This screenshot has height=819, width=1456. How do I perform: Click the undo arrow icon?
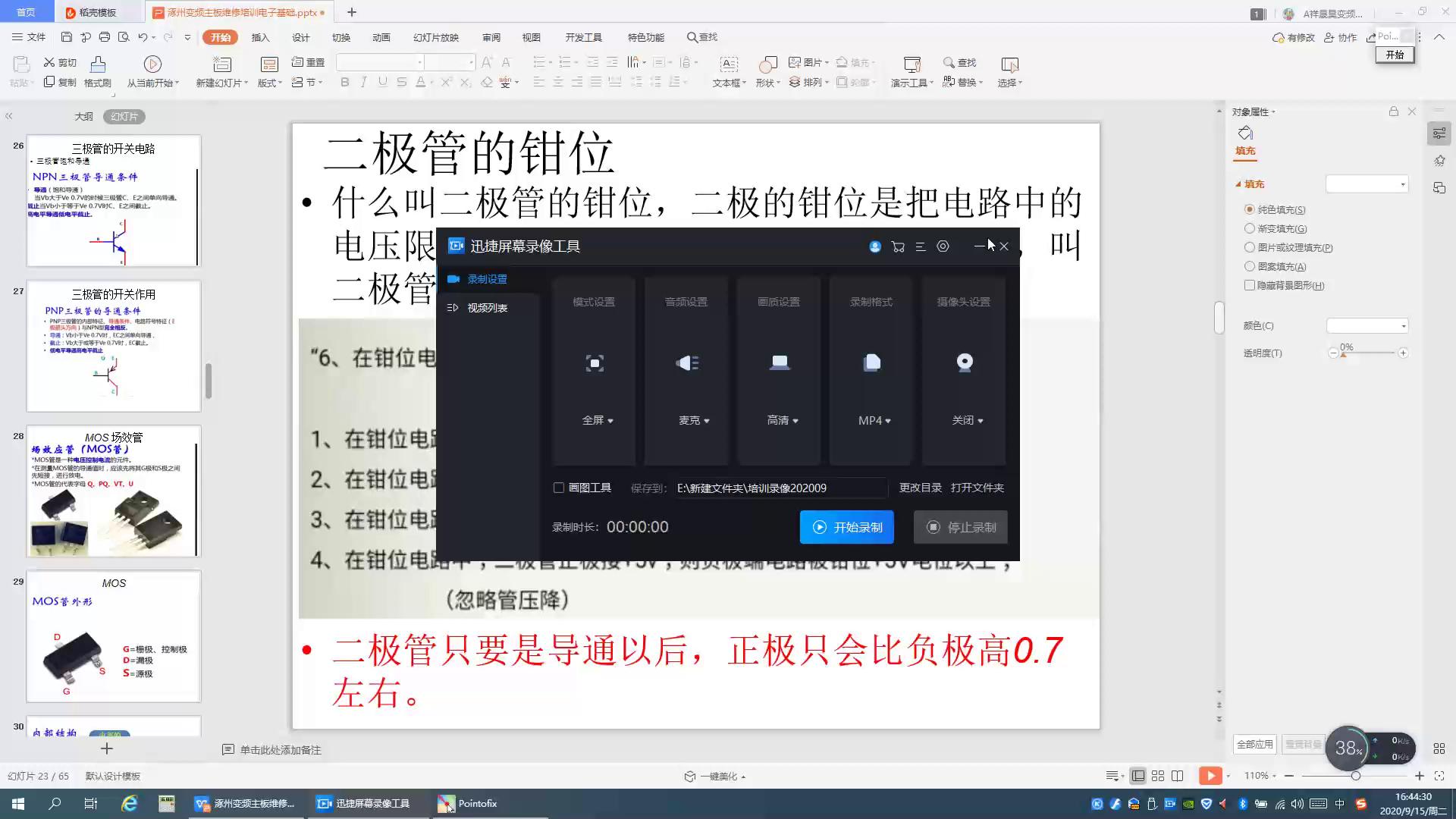pyautogui.click(x=143, y=37)
